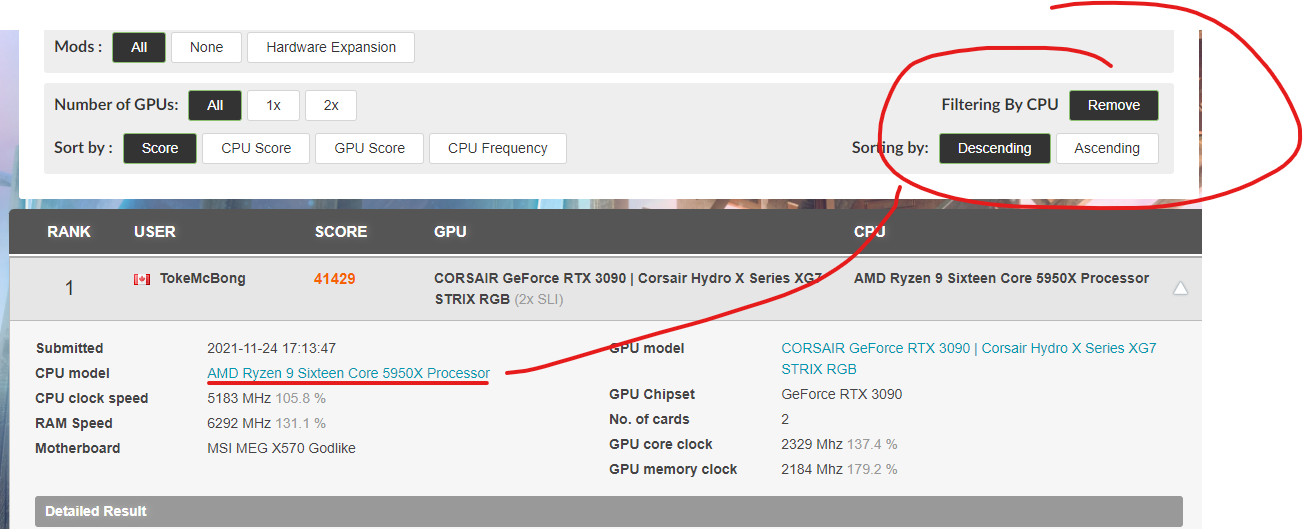Click the USER column header
The image size is (1303, 529).
click(155, 231)
